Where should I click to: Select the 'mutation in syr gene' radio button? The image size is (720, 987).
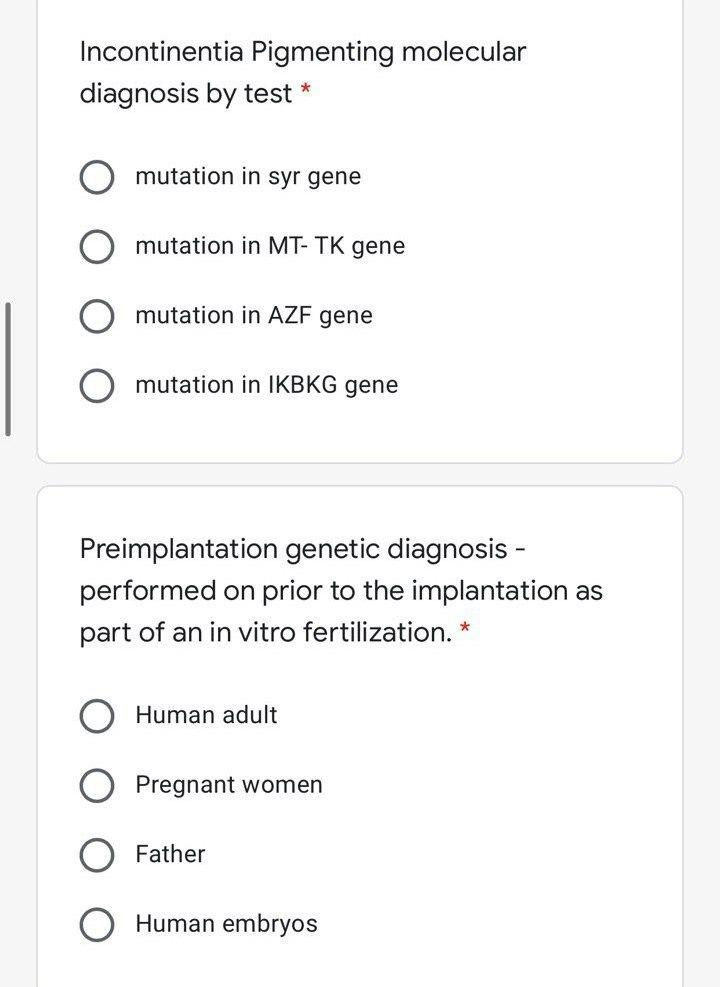(x=96, y=178)
